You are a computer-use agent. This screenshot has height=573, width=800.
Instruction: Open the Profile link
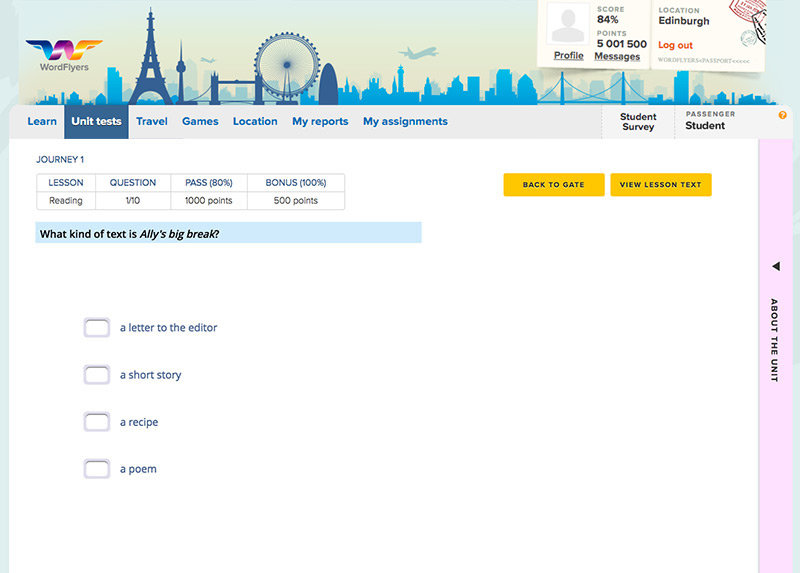click(x=568, y=56)
